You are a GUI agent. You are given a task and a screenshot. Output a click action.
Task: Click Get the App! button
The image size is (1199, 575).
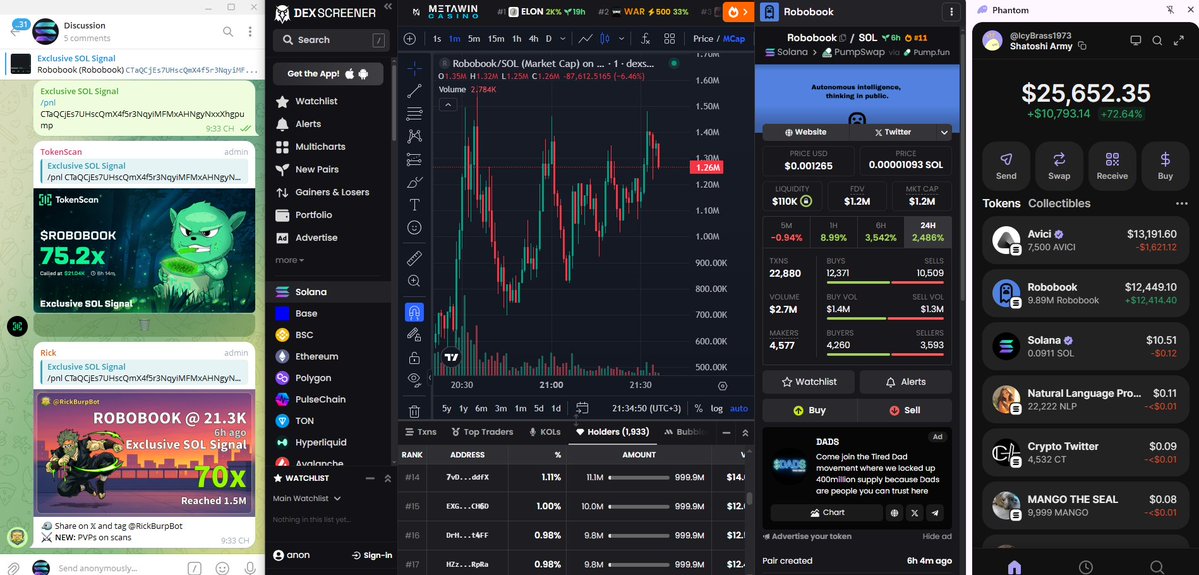tap(328, 73)
